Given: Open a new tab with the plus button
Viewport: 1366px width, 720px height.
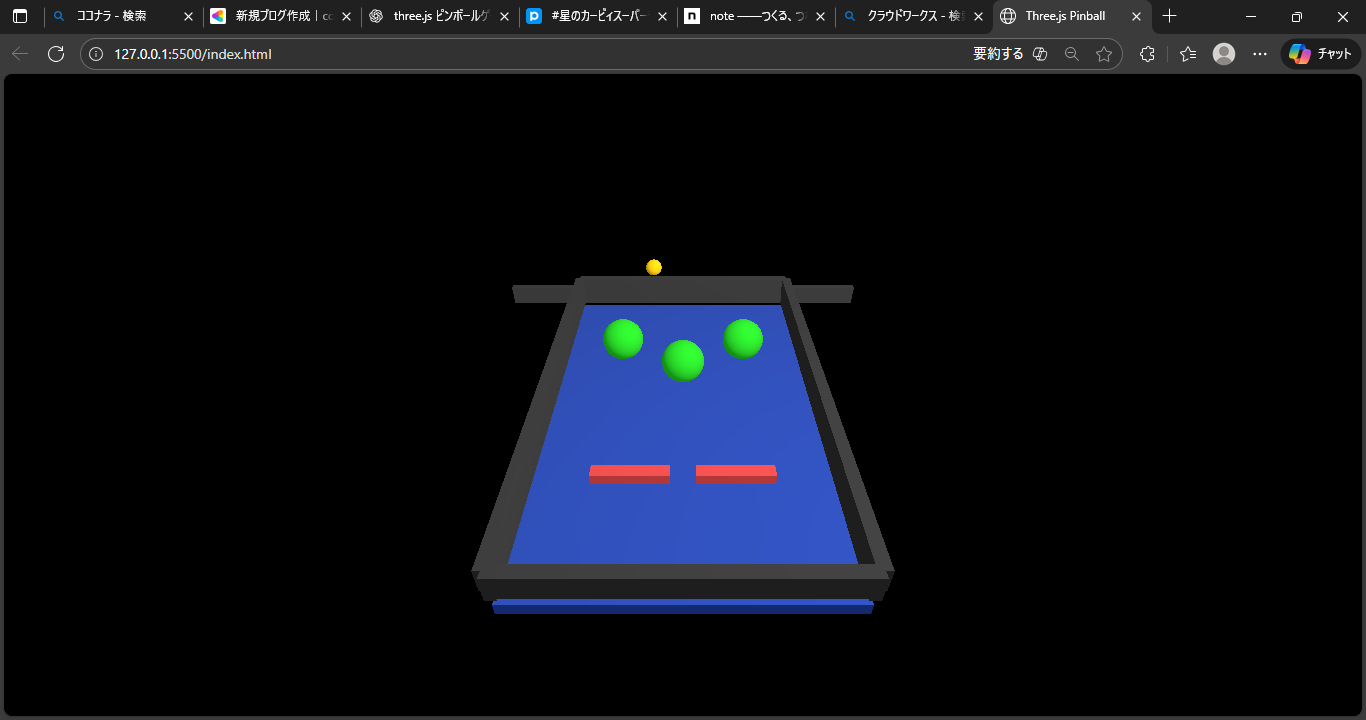Looking at the screenshot, I should tap(1169, 16).
